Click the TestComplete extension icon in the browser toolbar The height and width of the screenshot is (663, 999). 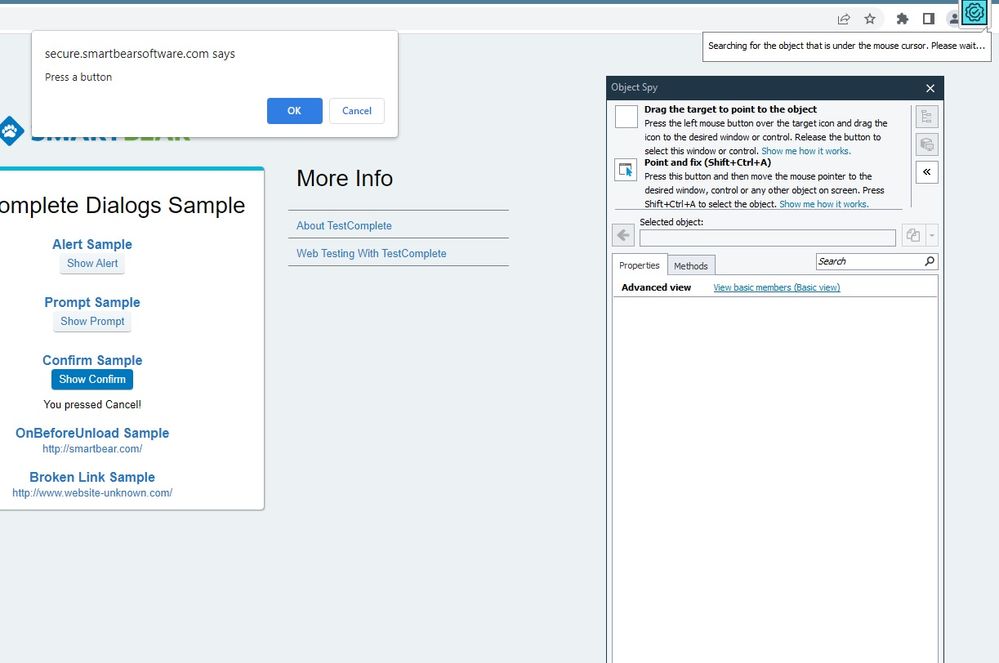[974, 13]
